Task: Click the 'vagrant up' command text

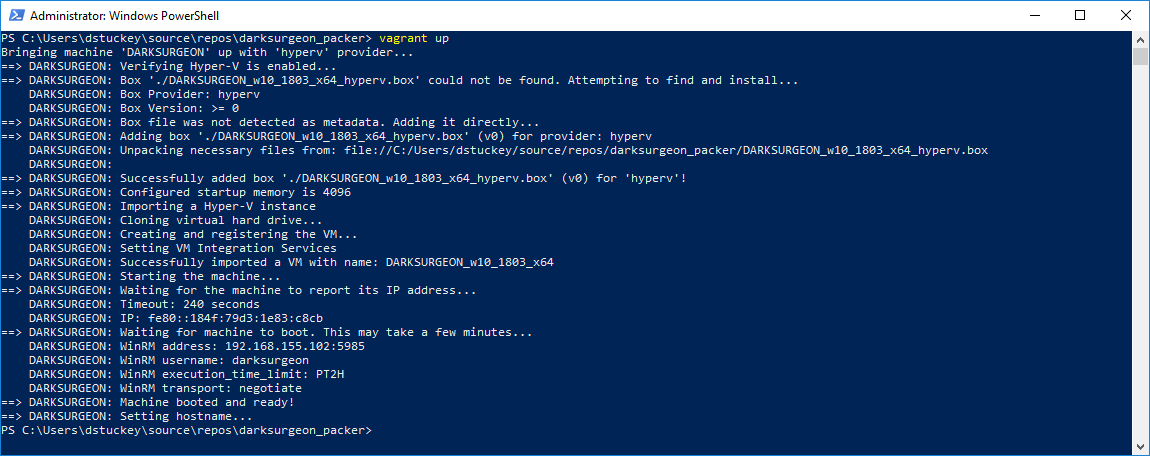Action: 414,38
